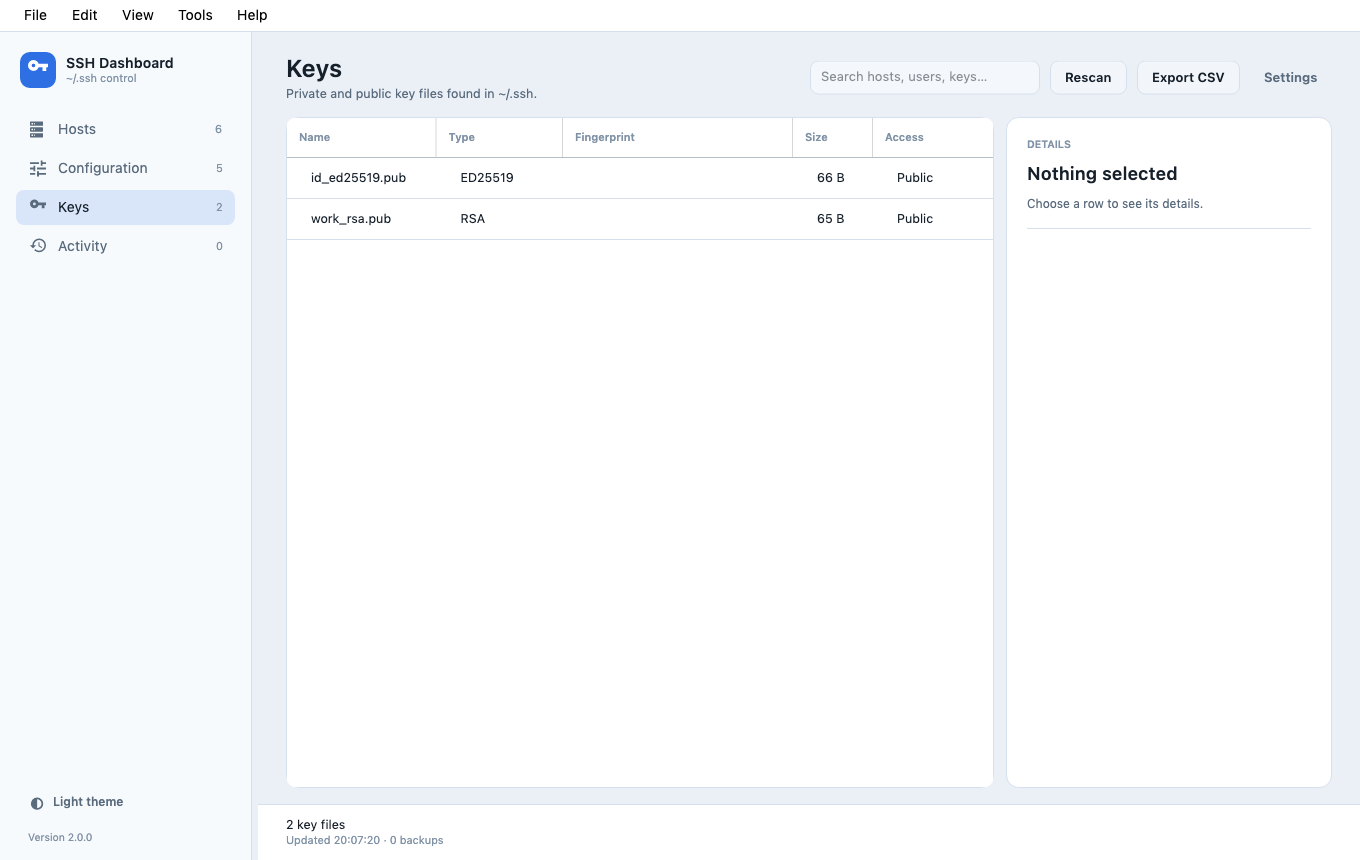Click the '2 key files' status text
Viewport: 1360px width, 860px height.
tap(316, 825)
